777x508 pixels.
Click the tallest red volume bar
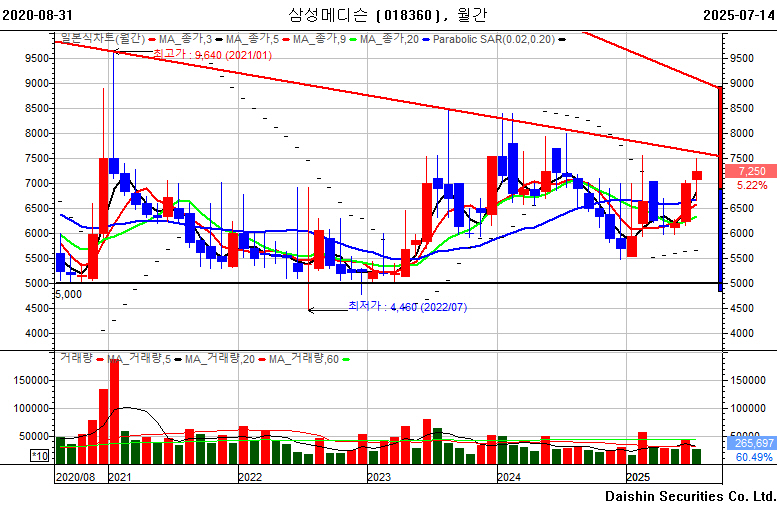click(114, 409)
